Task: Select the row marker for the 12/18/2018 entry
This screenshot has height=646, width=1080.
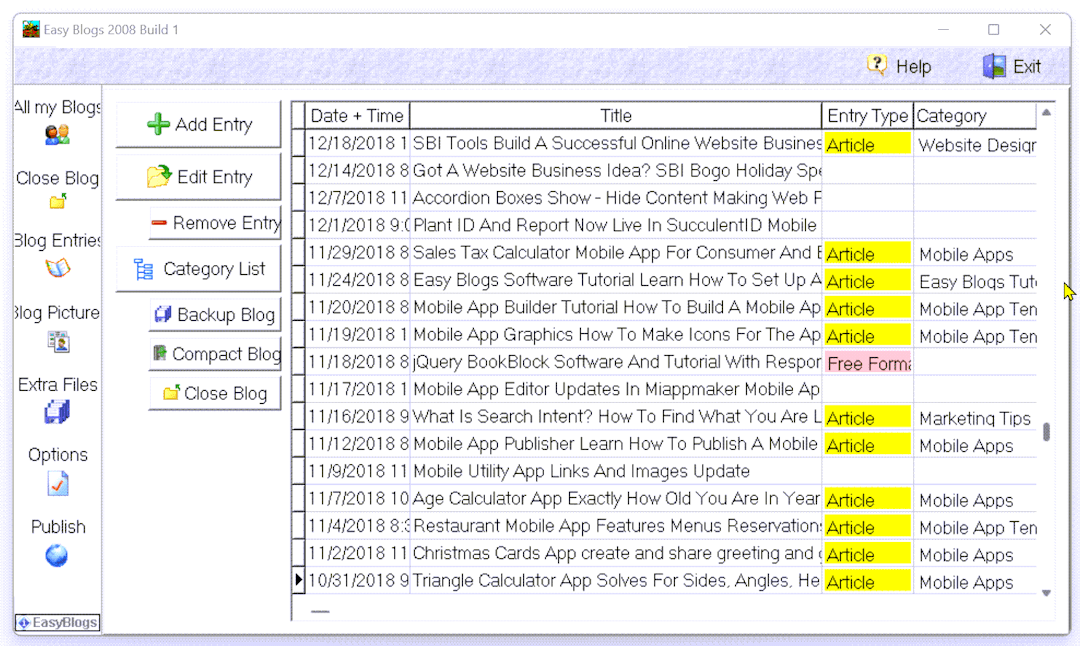Action: point(298,143)
